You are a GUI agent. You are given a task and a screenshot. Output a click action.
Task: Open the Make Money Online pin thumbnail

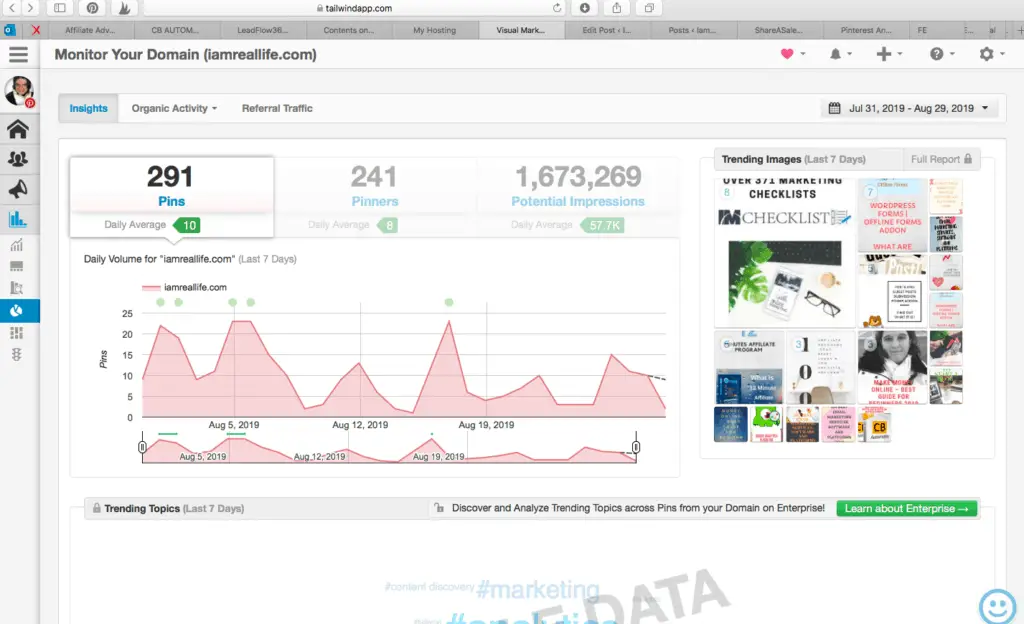click(892, 367)
